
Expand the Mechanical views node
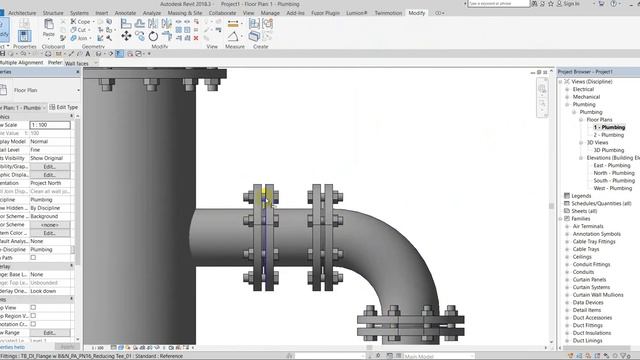[x=567, y=97]
